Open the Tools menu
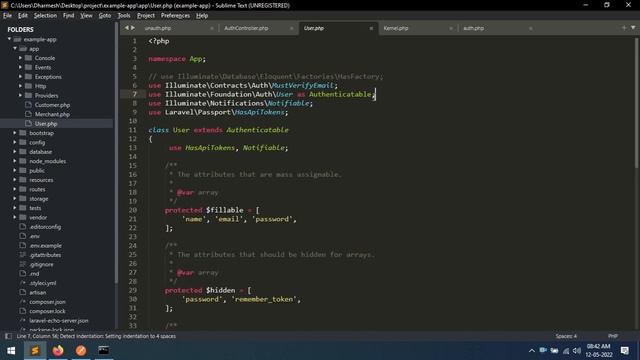This screenshot has width=640, height=360. 124,16
